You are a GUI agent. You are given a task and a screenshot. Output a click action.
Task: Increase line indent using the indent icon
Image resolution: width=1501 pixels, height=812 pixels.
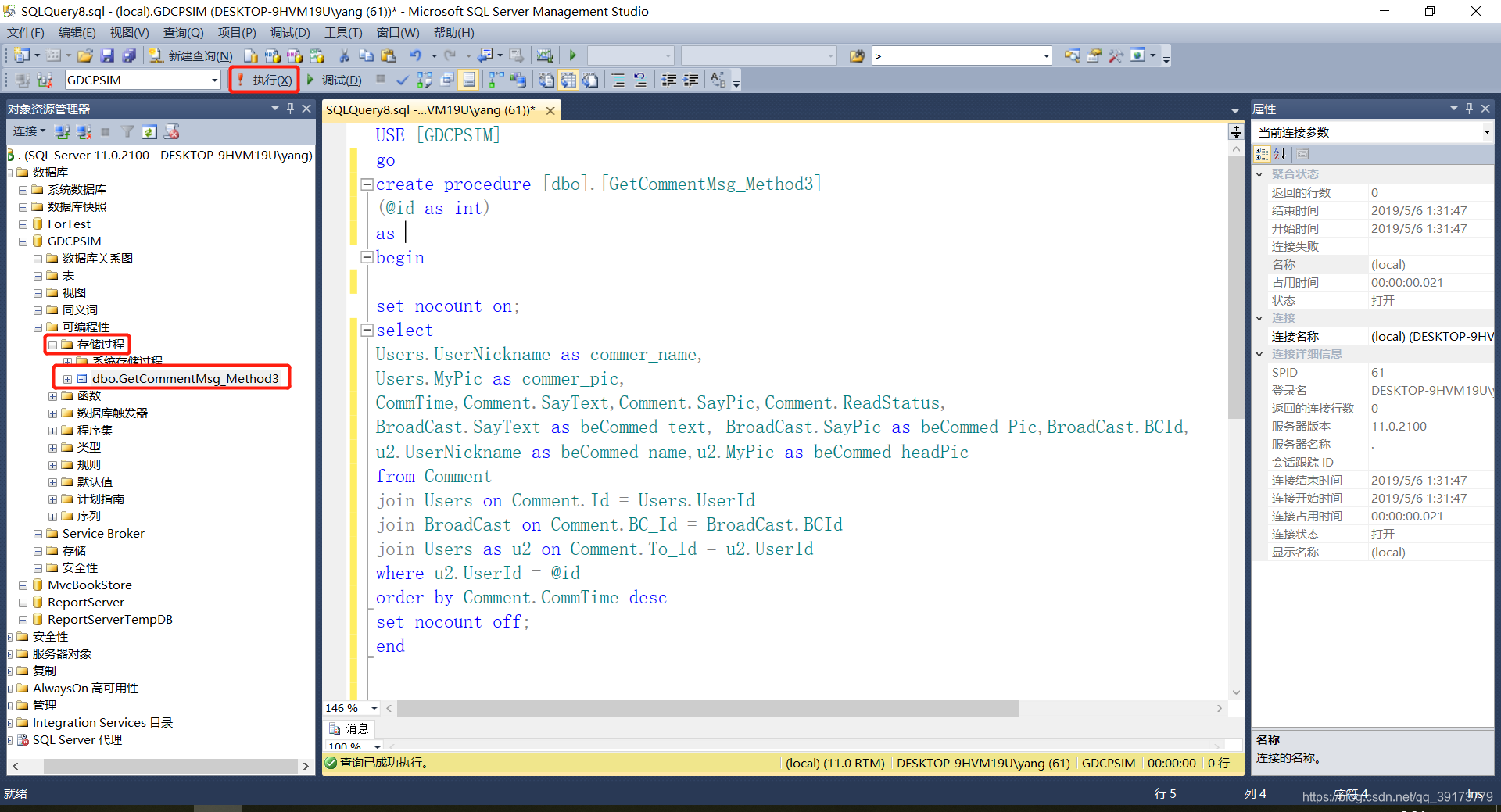(691, 80)
